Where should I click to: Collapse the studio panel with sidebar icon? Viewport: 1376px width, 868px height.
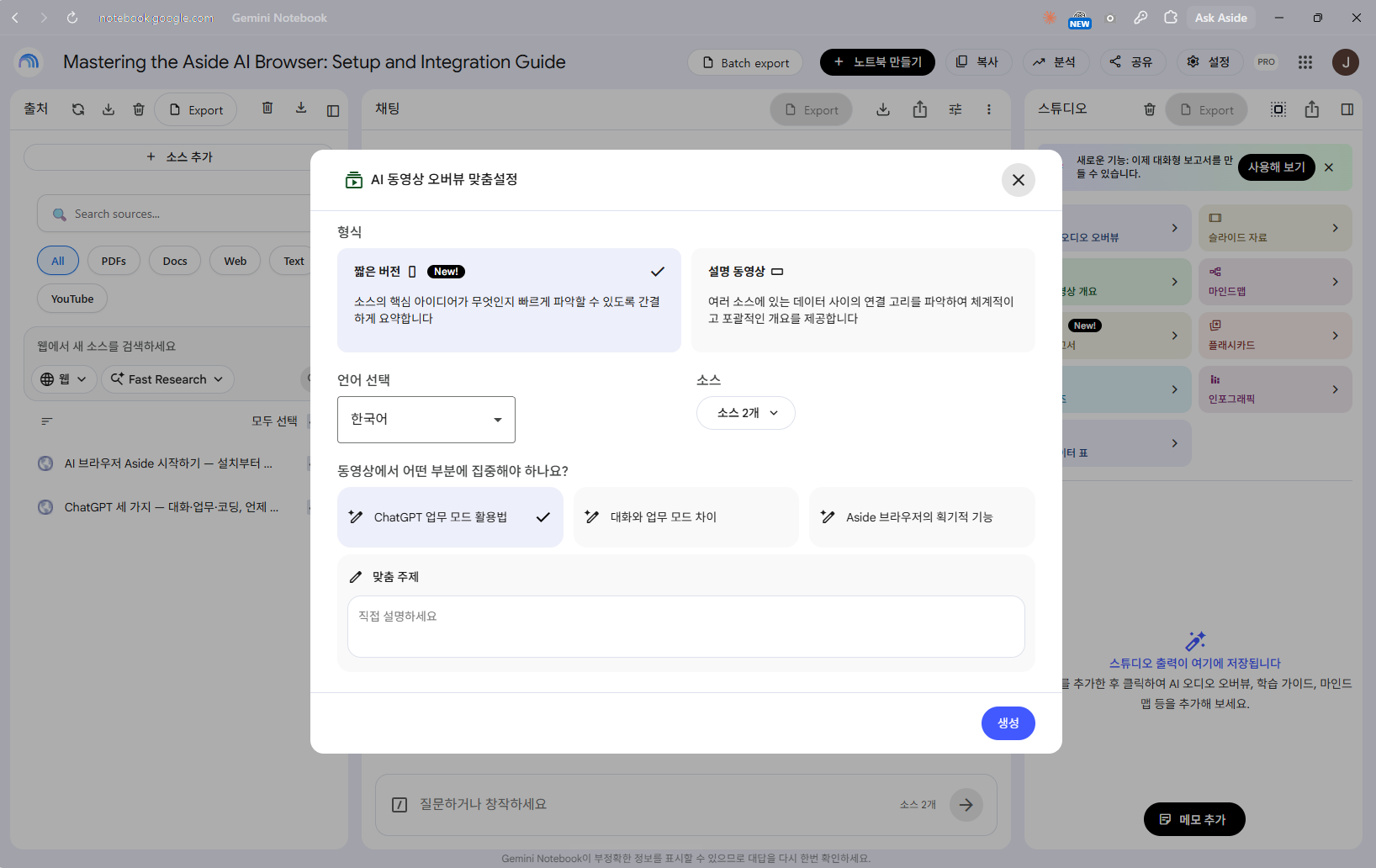(1347, 109)
